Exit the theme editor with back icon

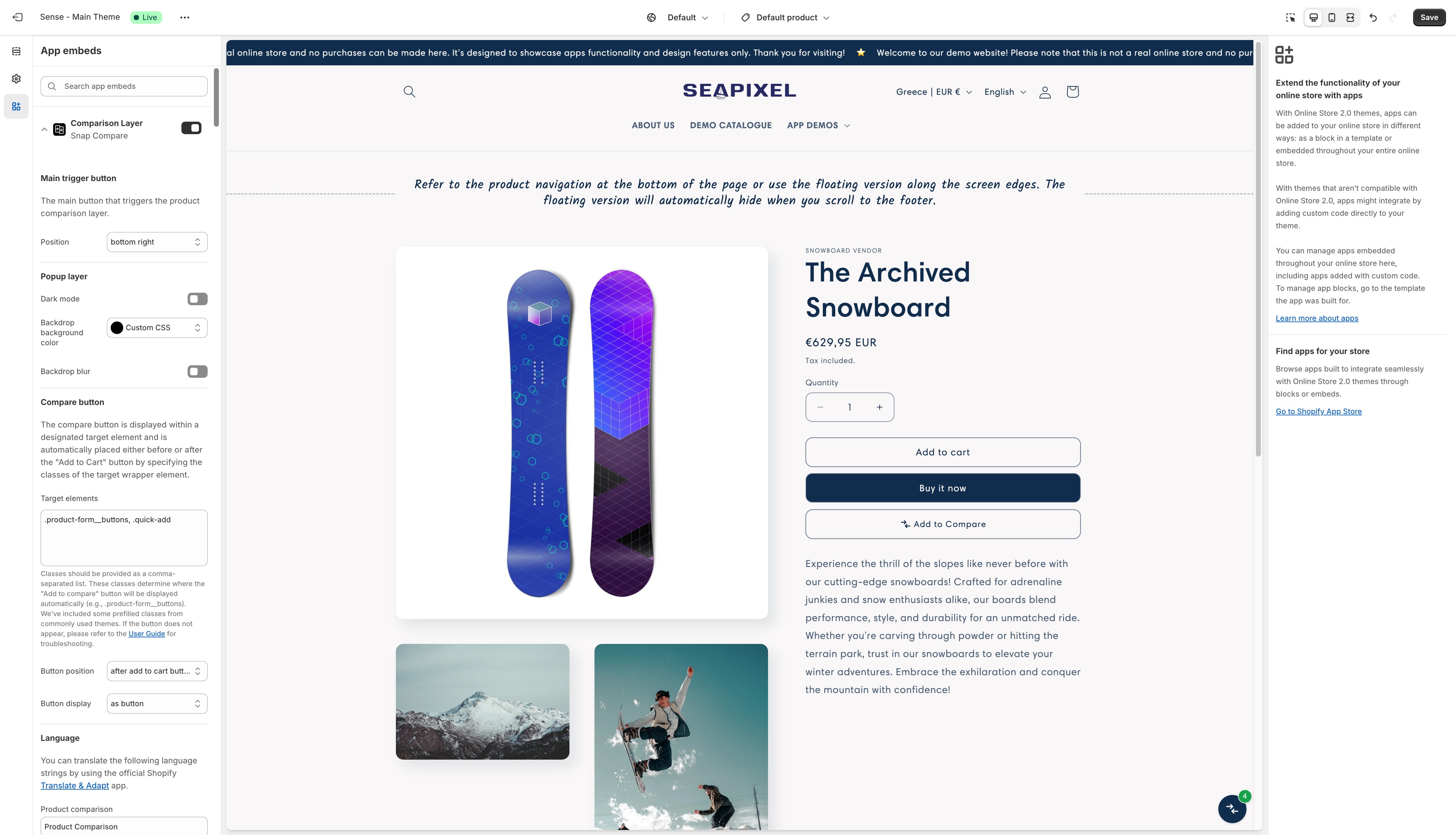pos(18,17)
